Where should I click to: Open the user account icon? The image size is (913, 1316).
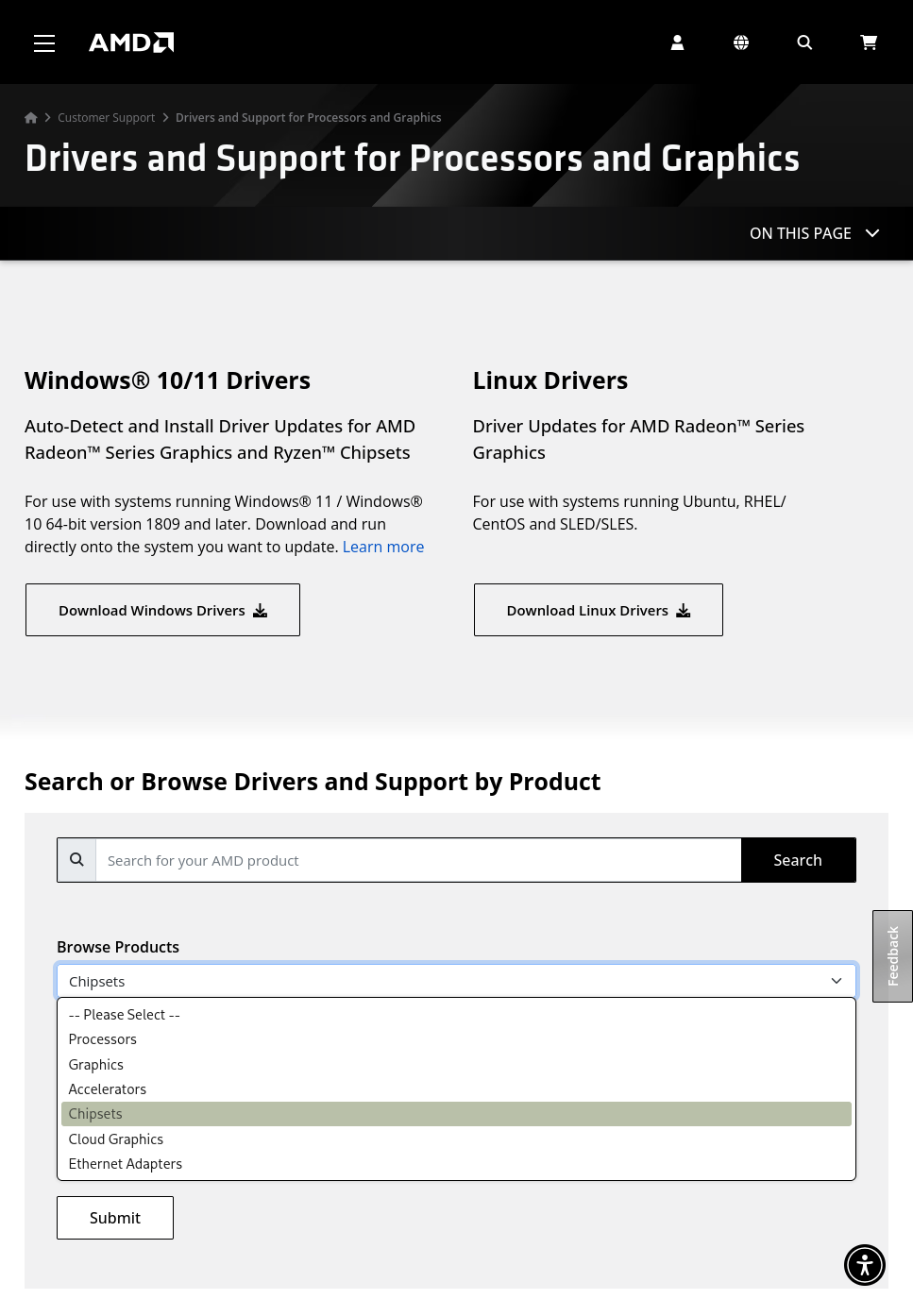pos(677,42)
